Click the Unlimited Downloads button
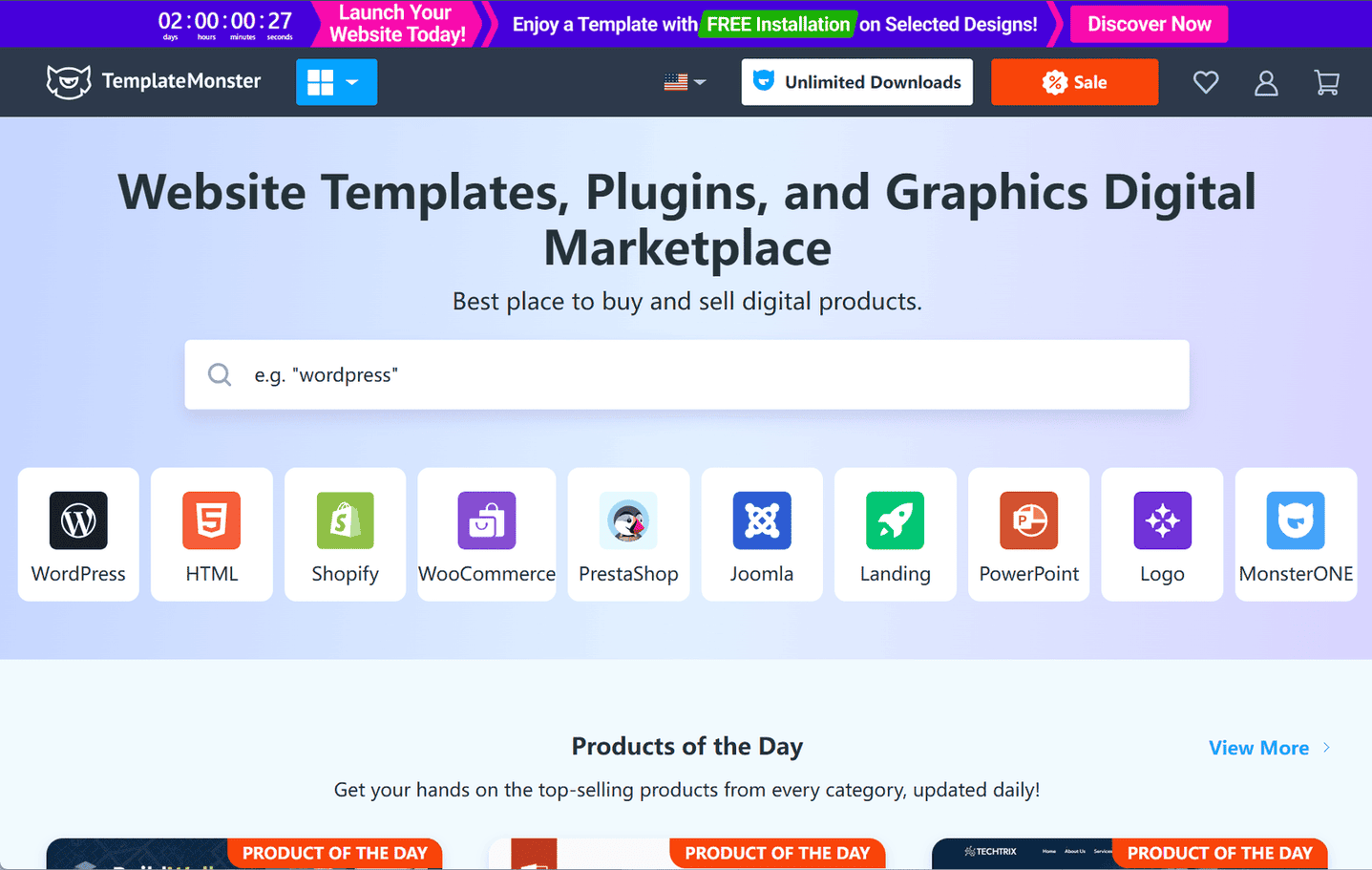Viewport: 1372px width, 870px height. click(856, 82)
